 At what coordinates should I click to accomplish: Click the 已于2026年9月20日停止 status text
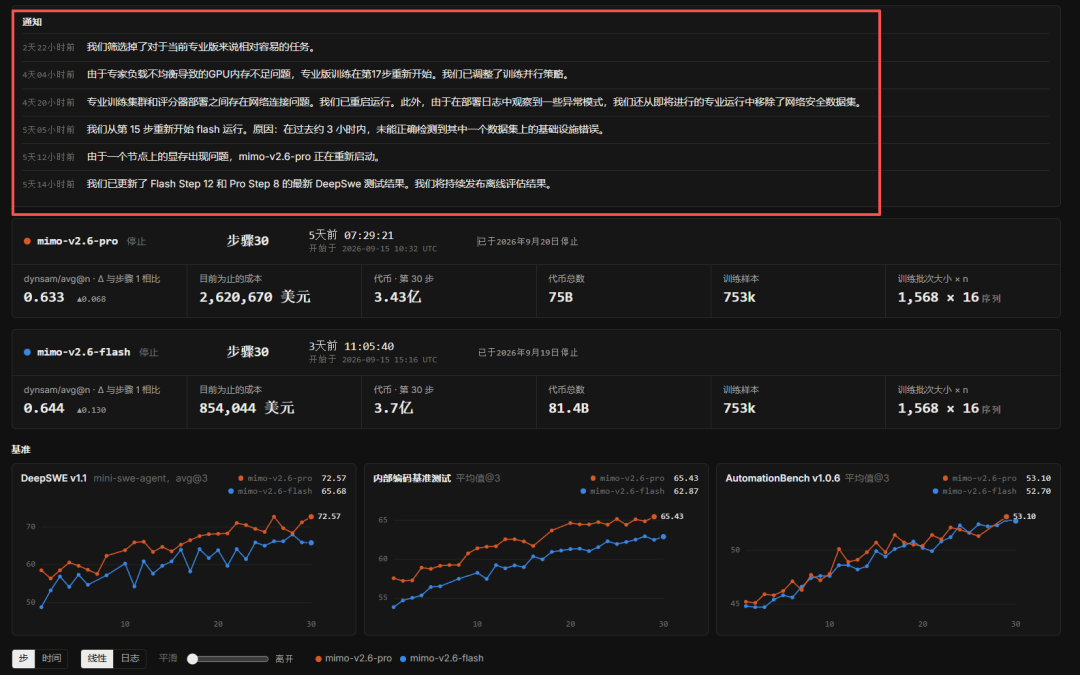[528, 242]
